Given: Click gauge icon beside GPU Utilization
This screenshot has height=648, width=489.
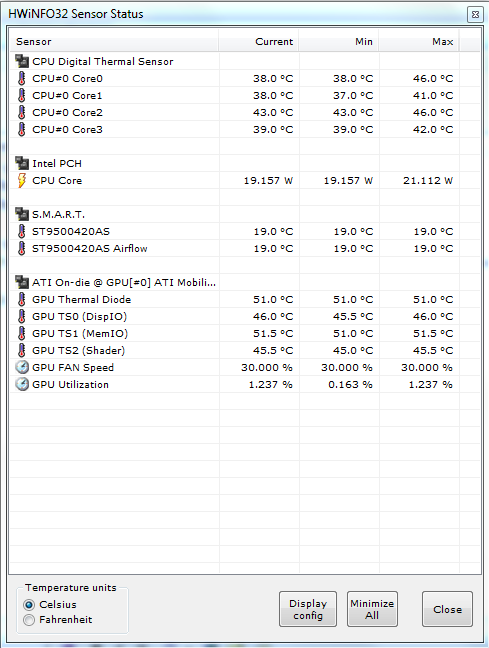Looking at the screenshot, I should pos(22,384).
